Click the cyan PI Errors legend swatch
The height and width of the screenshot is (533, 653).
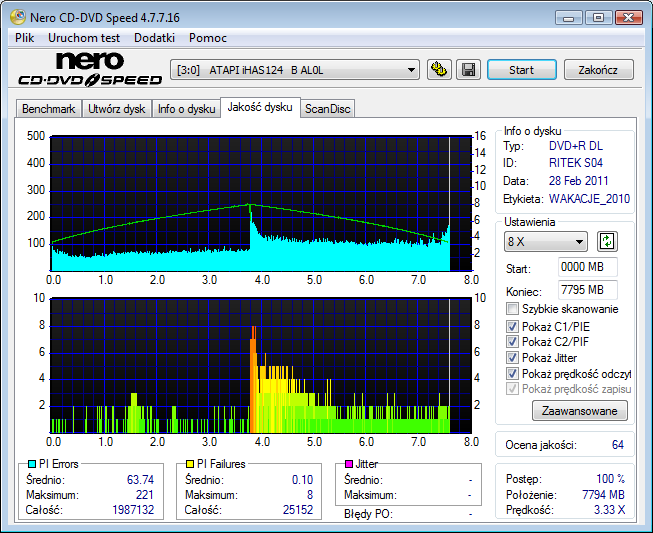(x=32, y=464)
